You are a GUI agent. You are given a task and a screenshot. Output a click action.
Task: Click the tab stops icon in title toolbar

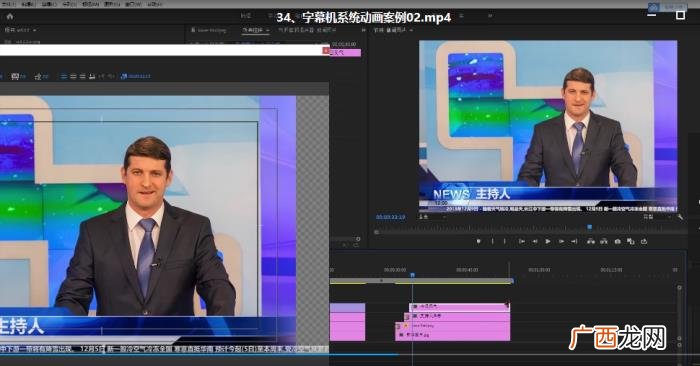[92, 77]
